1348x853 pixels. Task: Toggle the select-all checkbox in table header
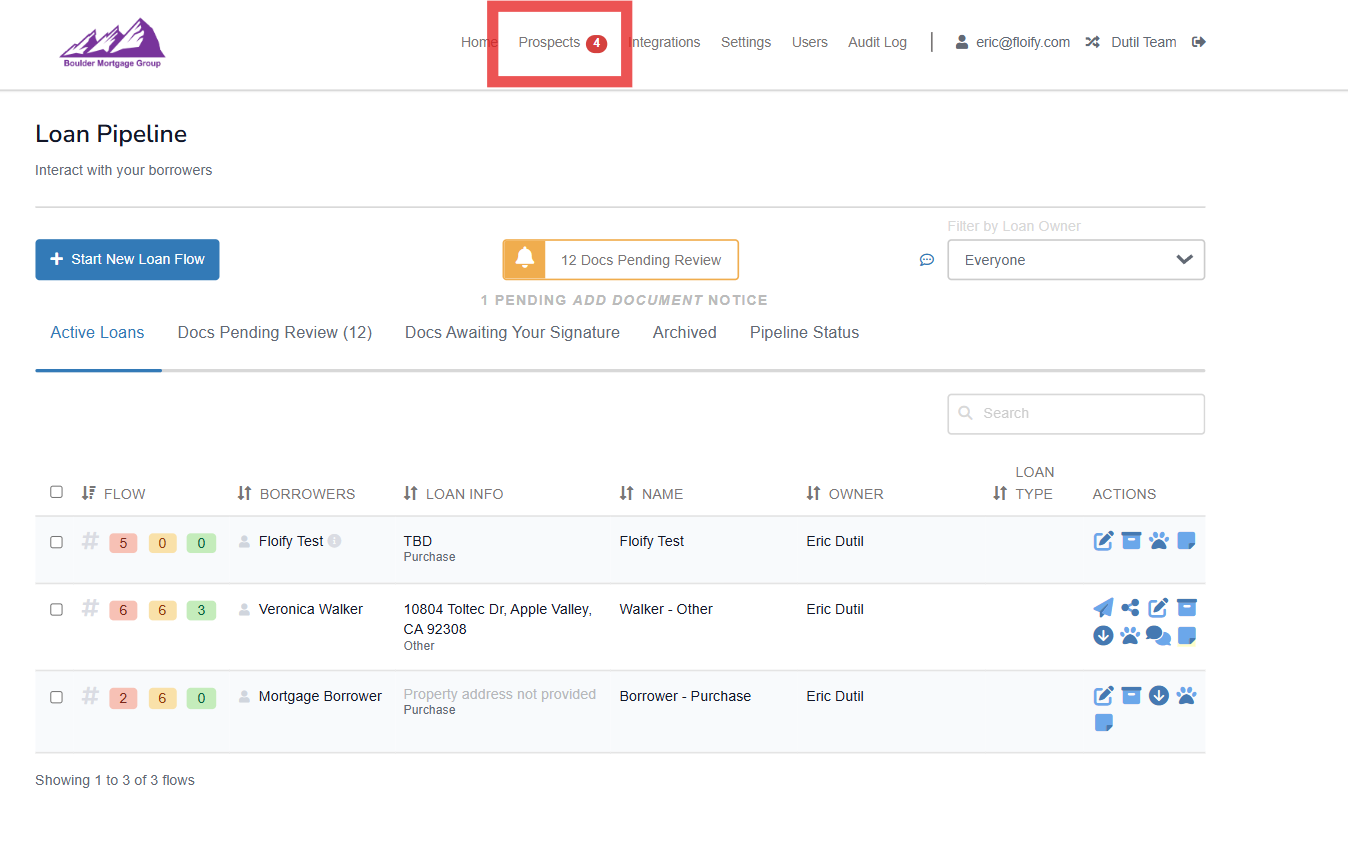56,492
